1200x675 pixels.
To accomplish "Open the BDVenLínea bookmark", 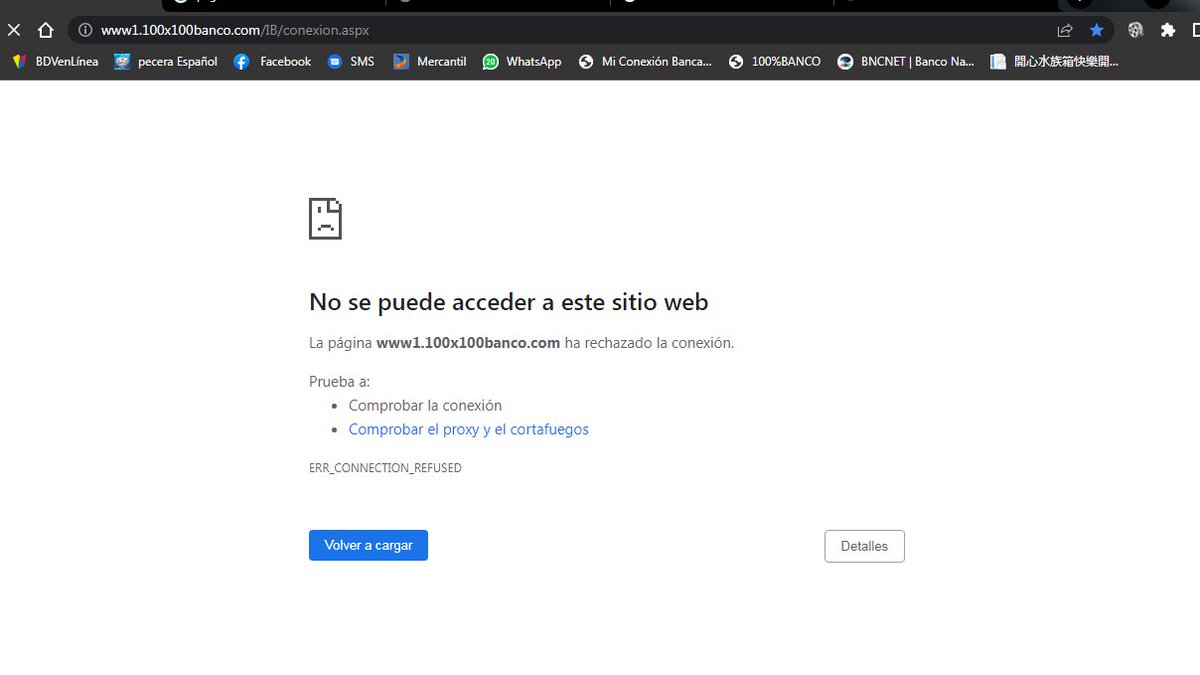I will click(55, 62).
